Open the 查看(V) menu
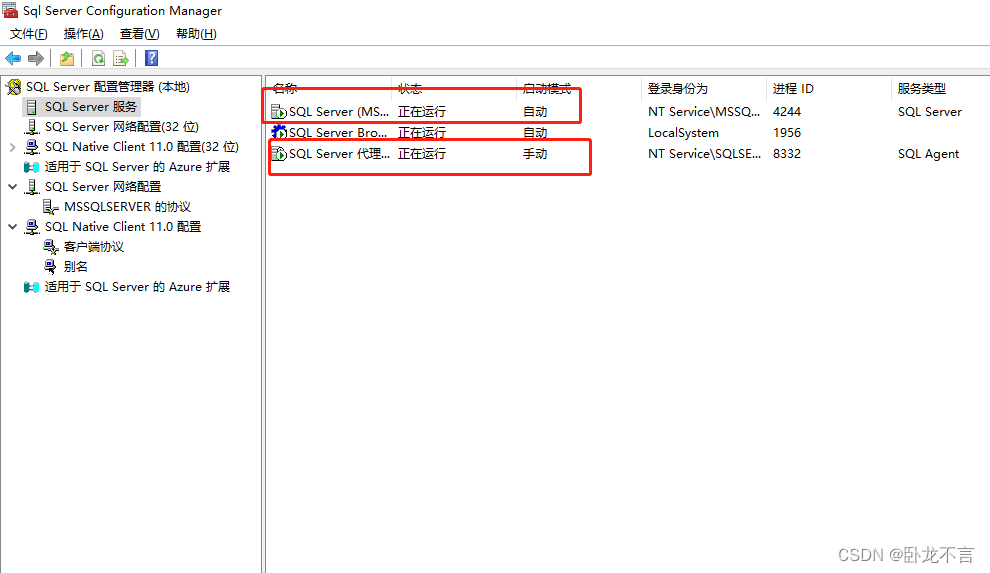The image size is (990, 573). pyautogui.click(x=140, y=34)
